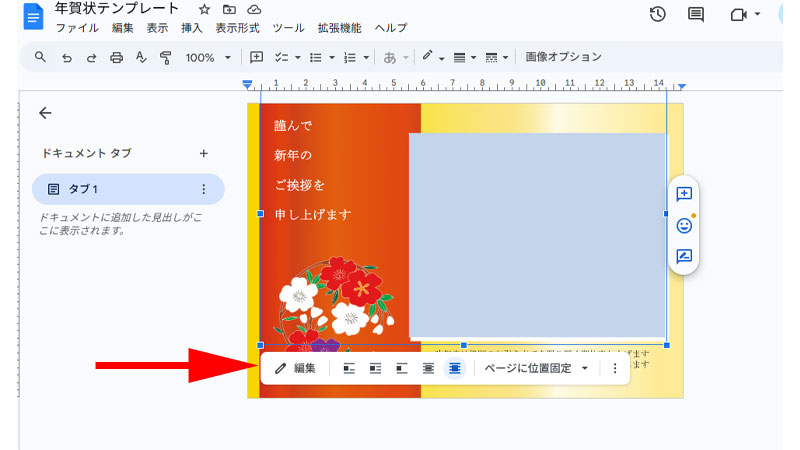Open image toolbar more options
The height and width of the screenshot is (450, 800).
click(x=615, y=368)
